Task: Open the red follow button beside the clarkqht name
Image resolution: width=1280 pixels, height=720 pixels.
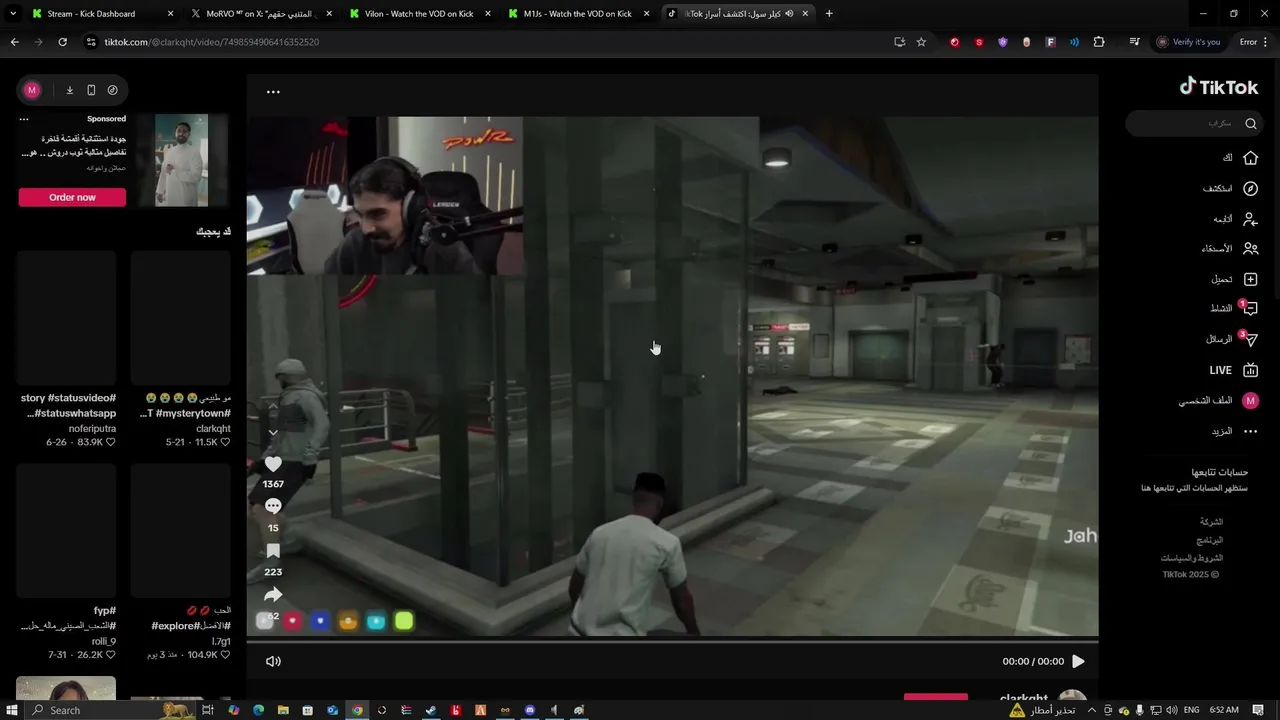Action: click(x=936, y=699)
